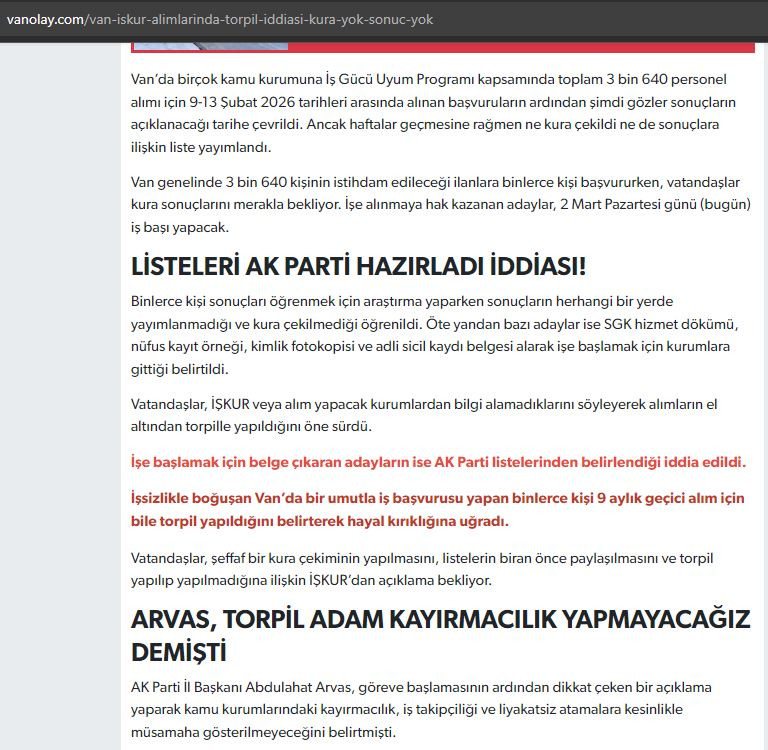
Task: Click red text starting "İşe başlamak için belge"
Action: (438, 462)
